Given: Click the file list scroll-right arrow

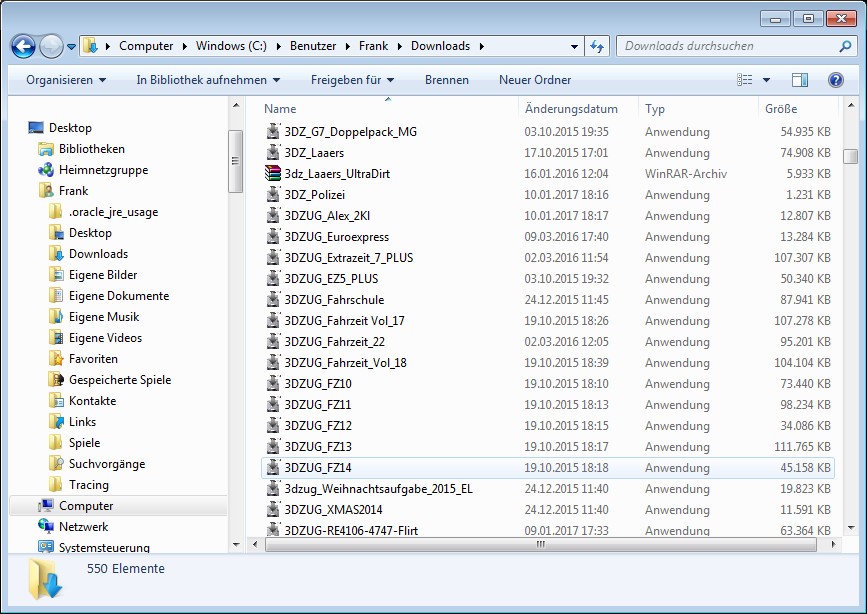Looking at the screenshot, I should click(833, 544).
